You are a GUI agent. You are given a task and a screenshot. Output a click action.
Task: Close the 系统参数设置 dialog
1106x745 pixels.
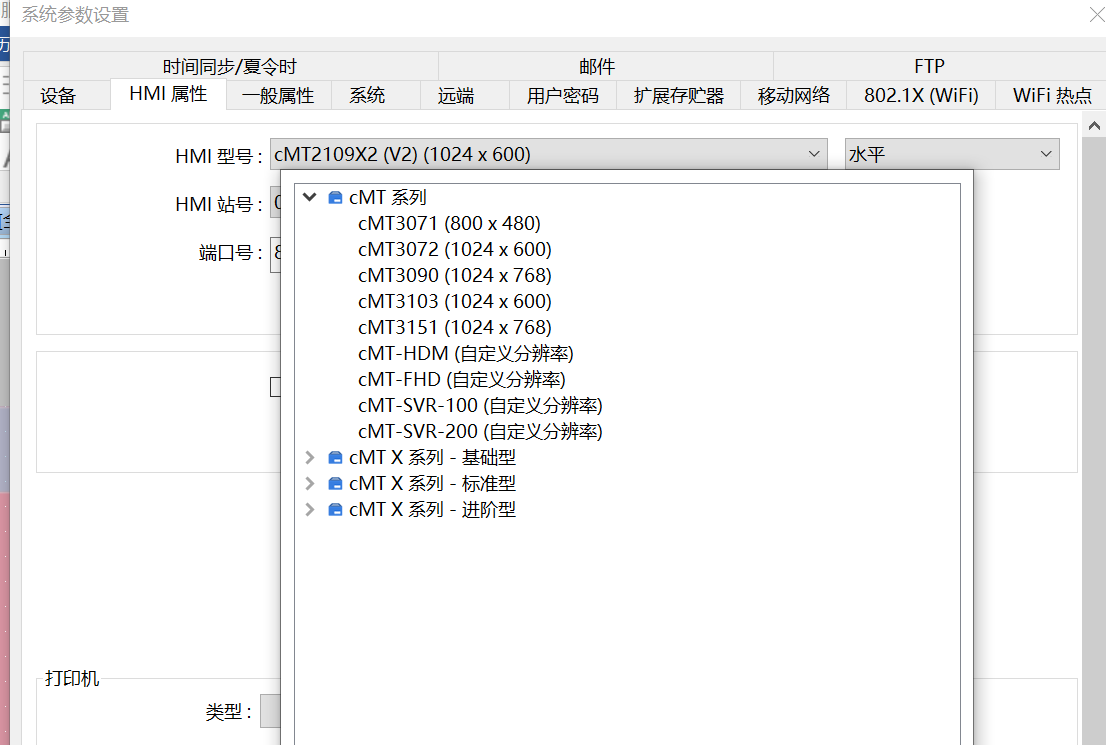(1095, 15)
